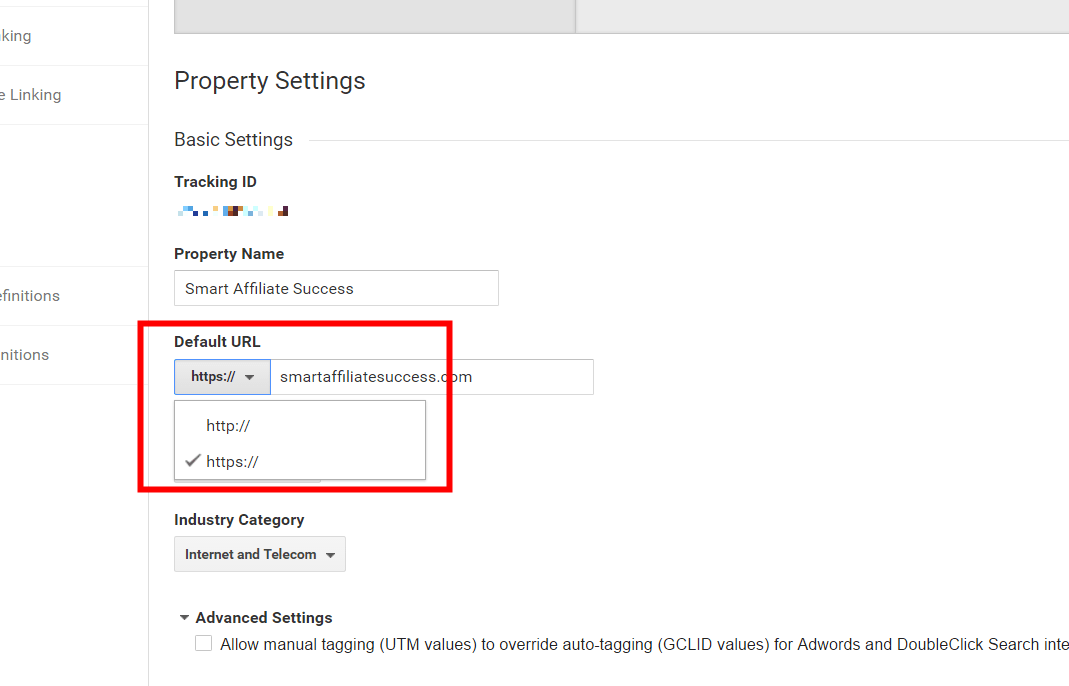Enable manual tagging override for Adwords
This screenshot has height=686, width=1069.
(203, 643)
